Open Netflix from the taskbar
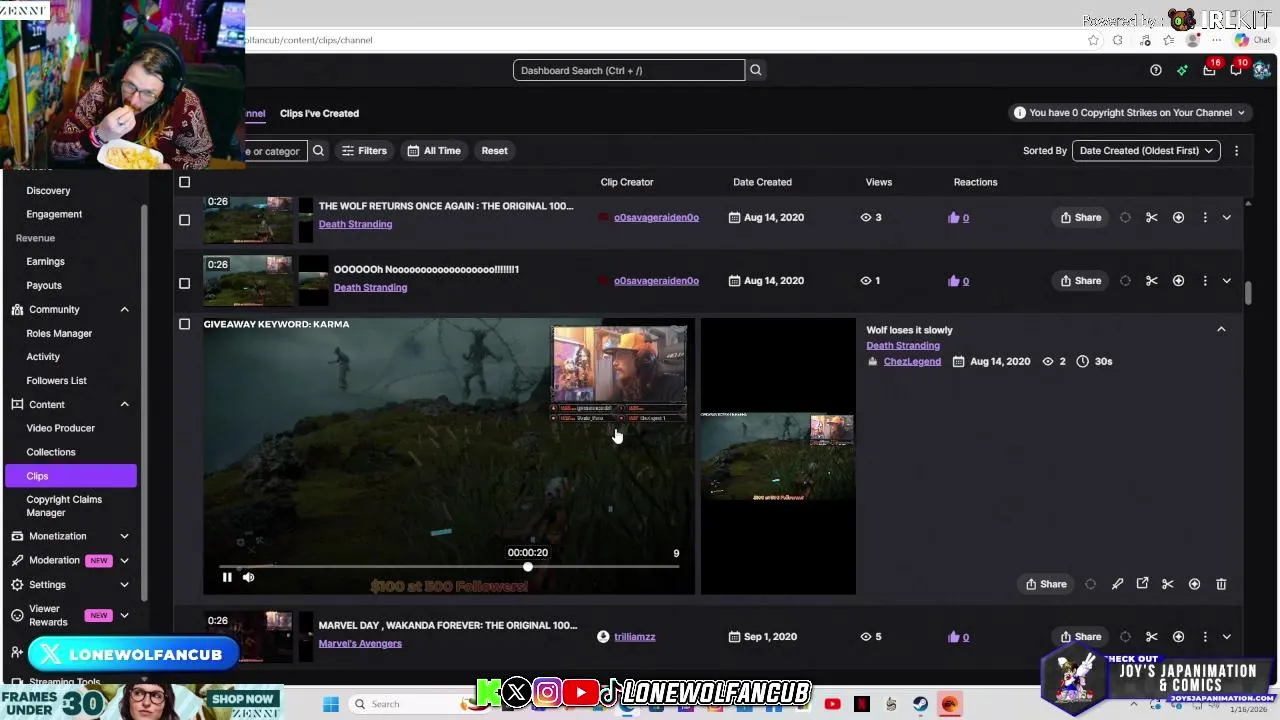This screenshot has height=720, width=1280. point(862,704)
